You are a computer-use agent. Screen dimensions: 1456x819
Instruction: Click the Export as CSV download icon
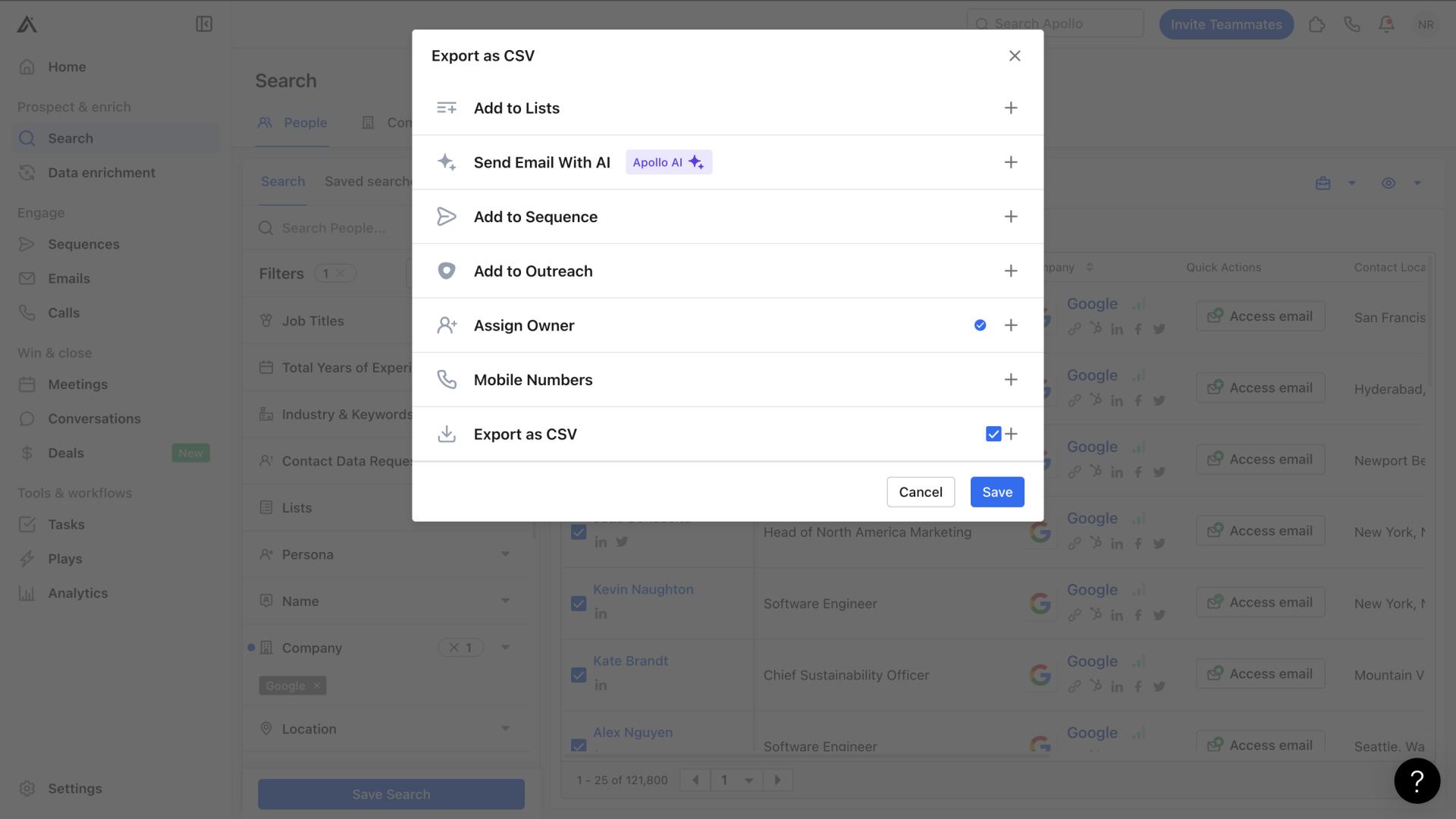[x=446, y=433]
